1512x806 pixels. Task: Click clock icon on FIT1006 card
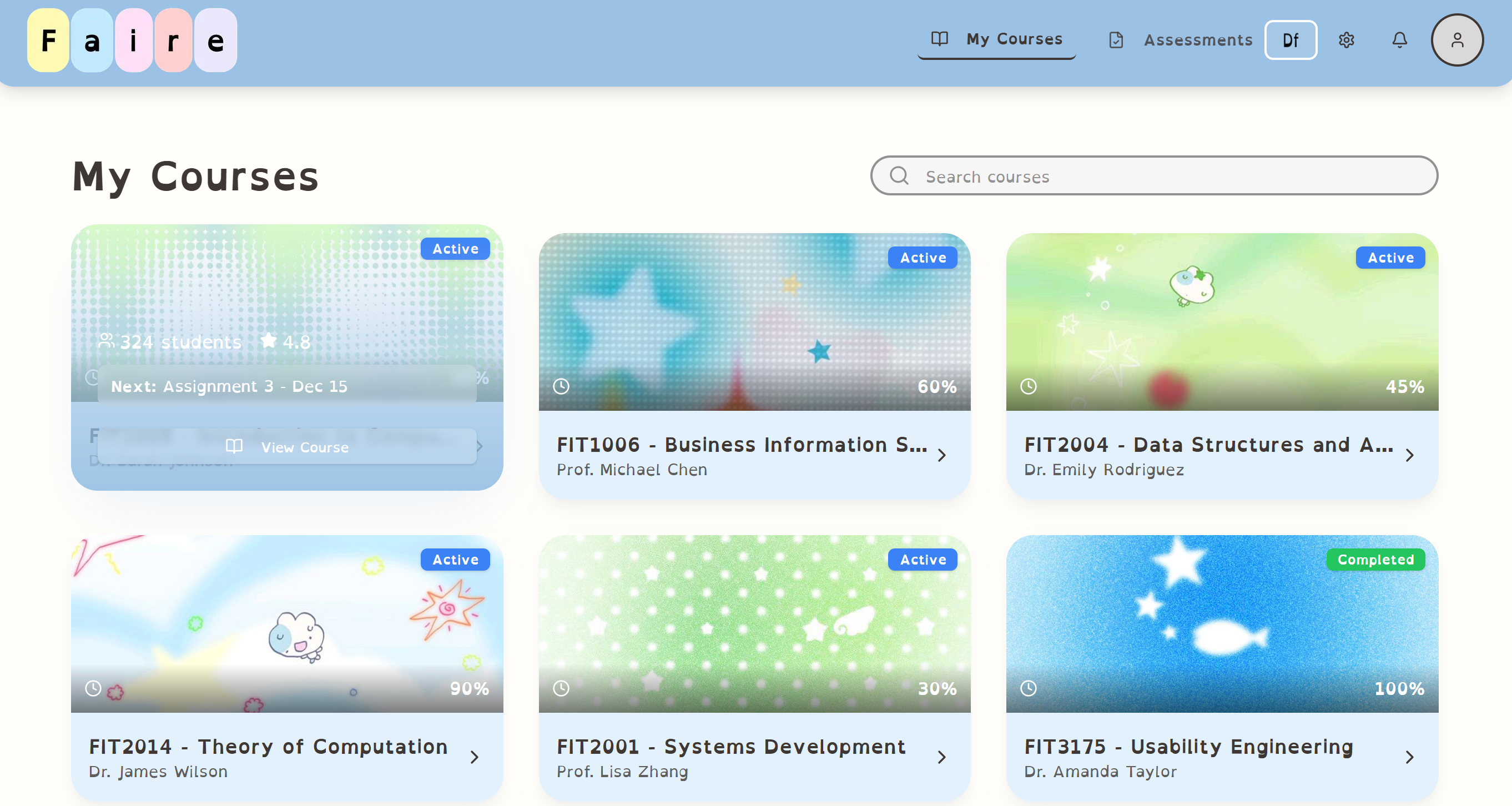pyautogui.click(x=561, y=386)
